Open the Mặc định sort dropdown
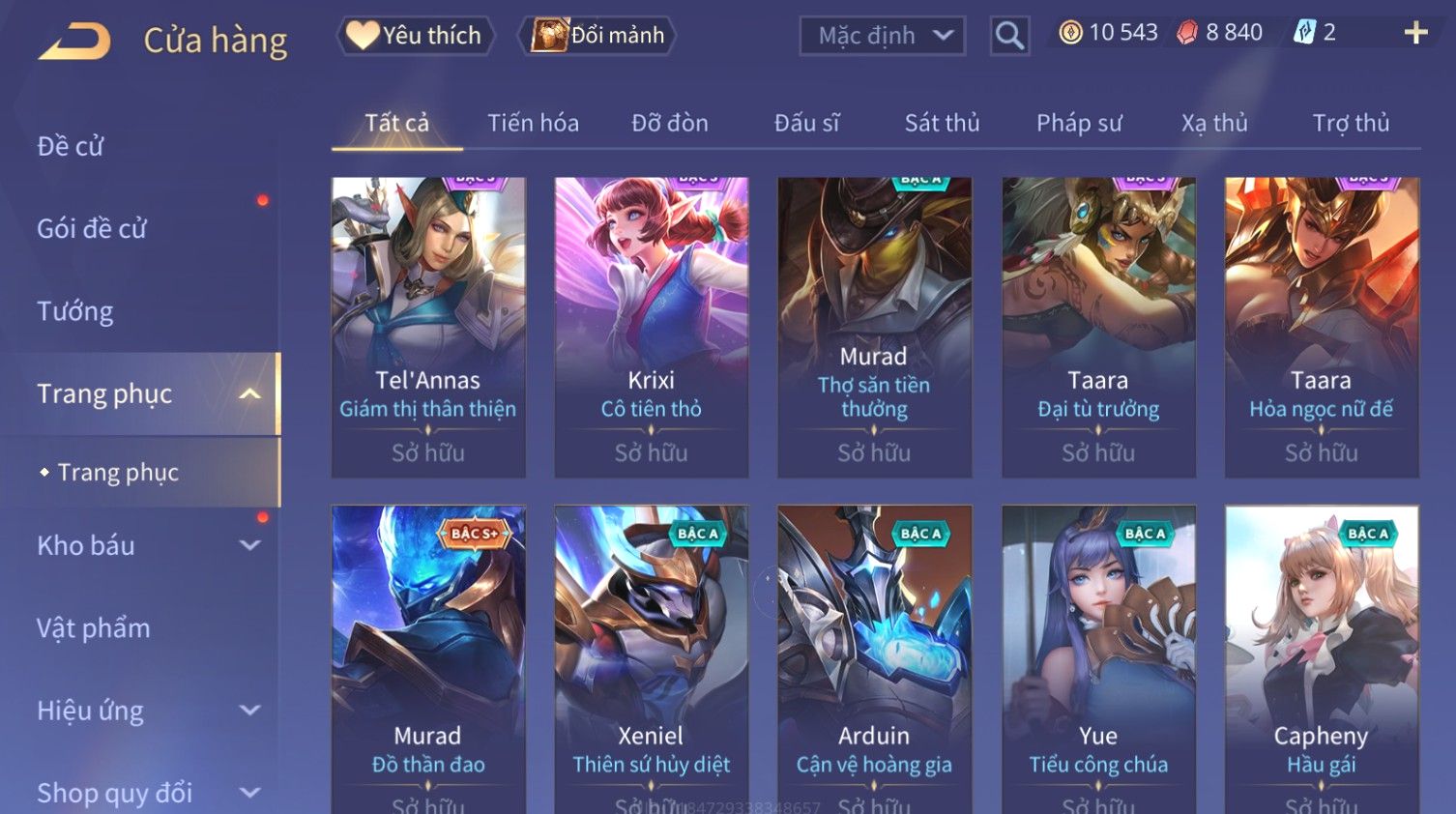This screenshot has height=814, width=1456. click(882, 36)
